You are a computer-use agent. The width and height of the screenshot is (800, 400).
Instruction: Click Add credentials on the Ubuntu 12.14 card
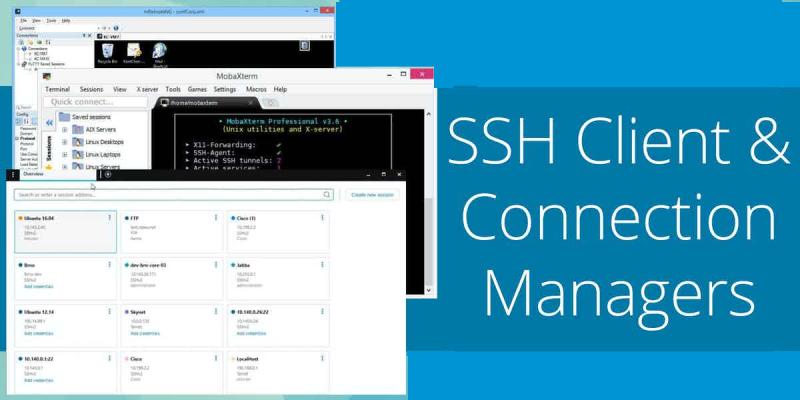tap(39, 334)
